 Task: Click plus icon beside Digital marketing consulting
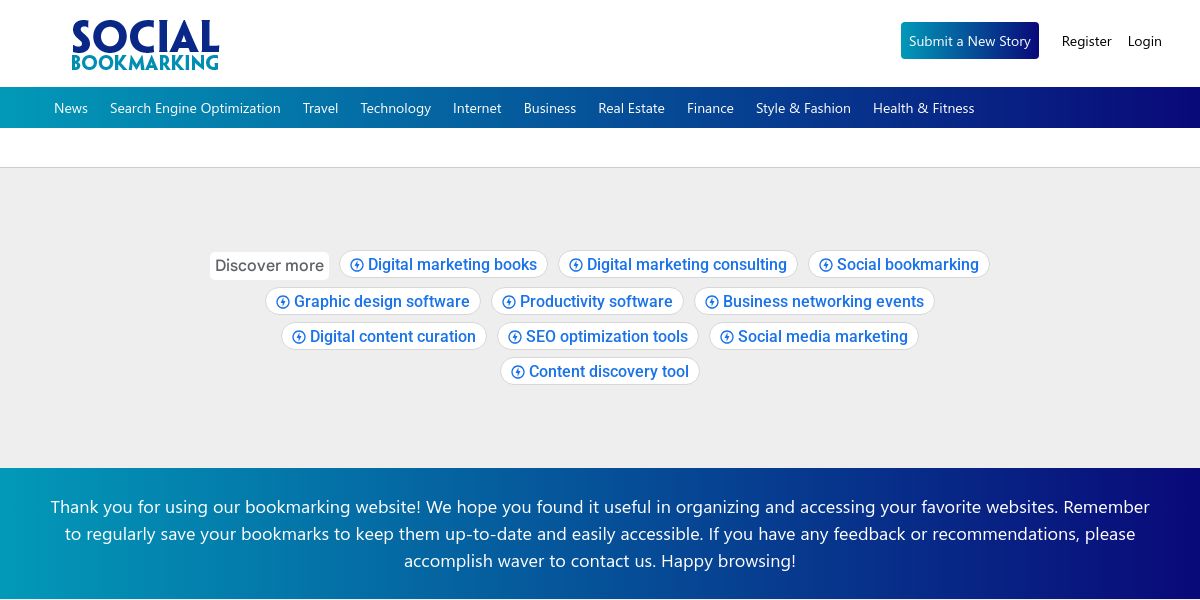[x=576, y=265]
